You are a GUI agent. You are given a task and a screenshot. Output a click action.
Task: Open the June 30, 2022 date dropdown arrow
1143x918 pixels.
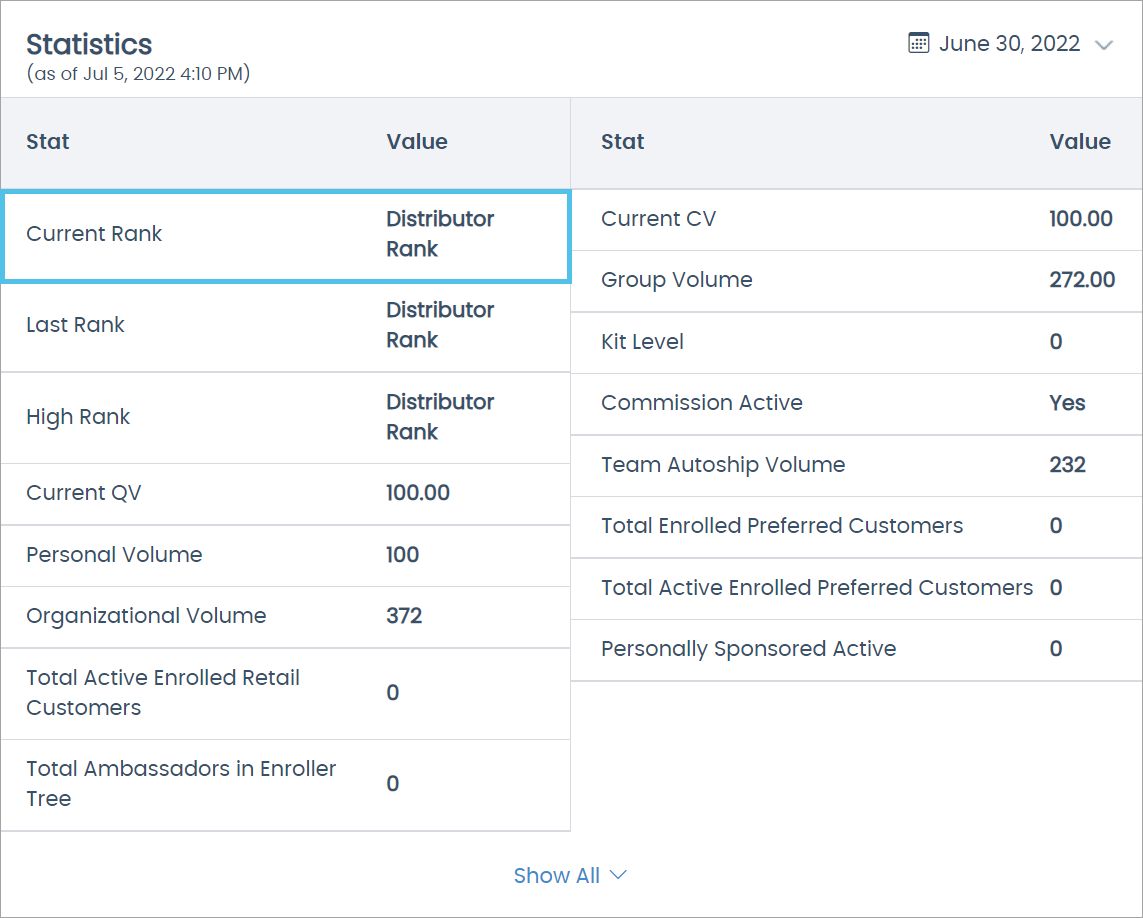click(1103, 45)
